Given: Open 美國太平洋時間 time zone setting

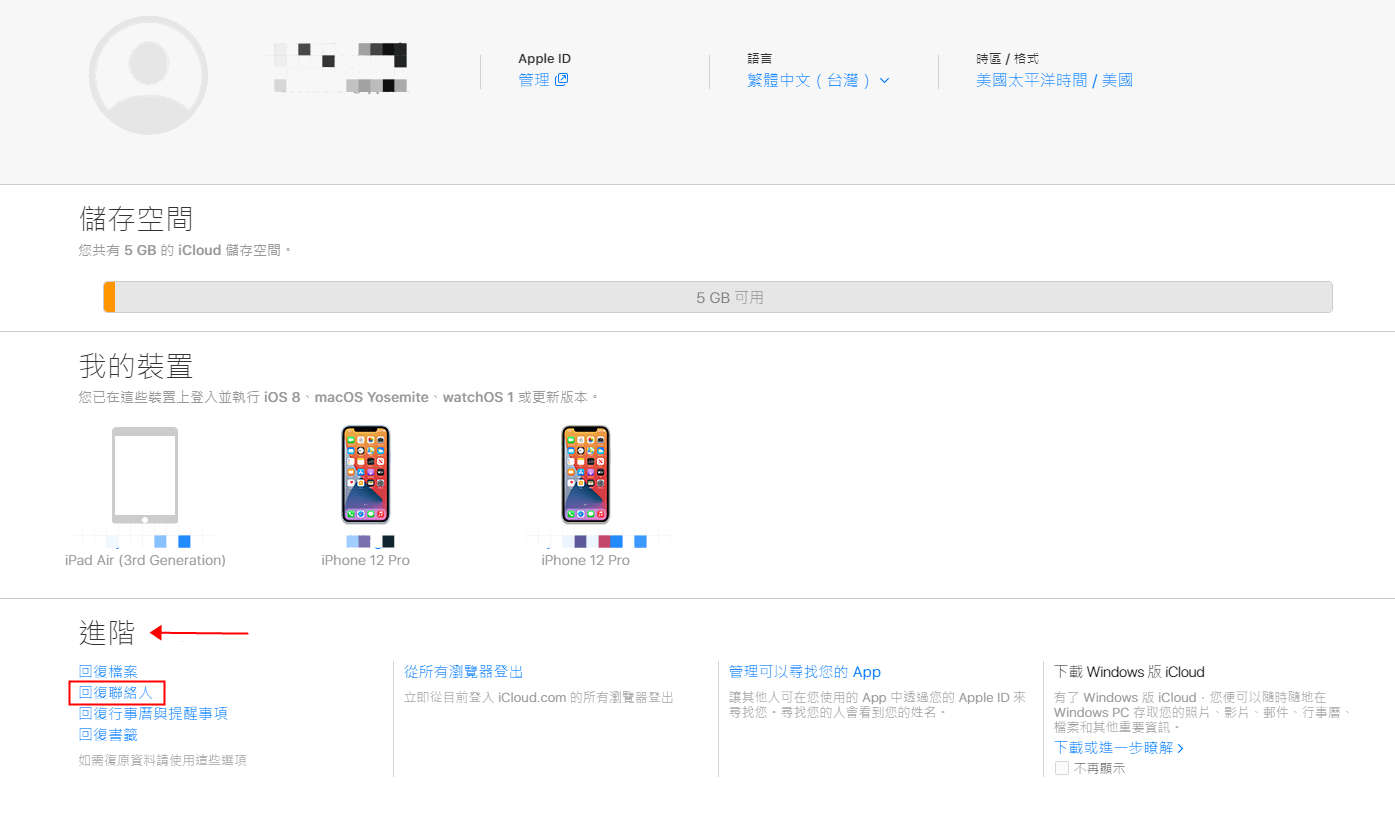Looking at the screenshot, I should click(x=1031, y=81).
